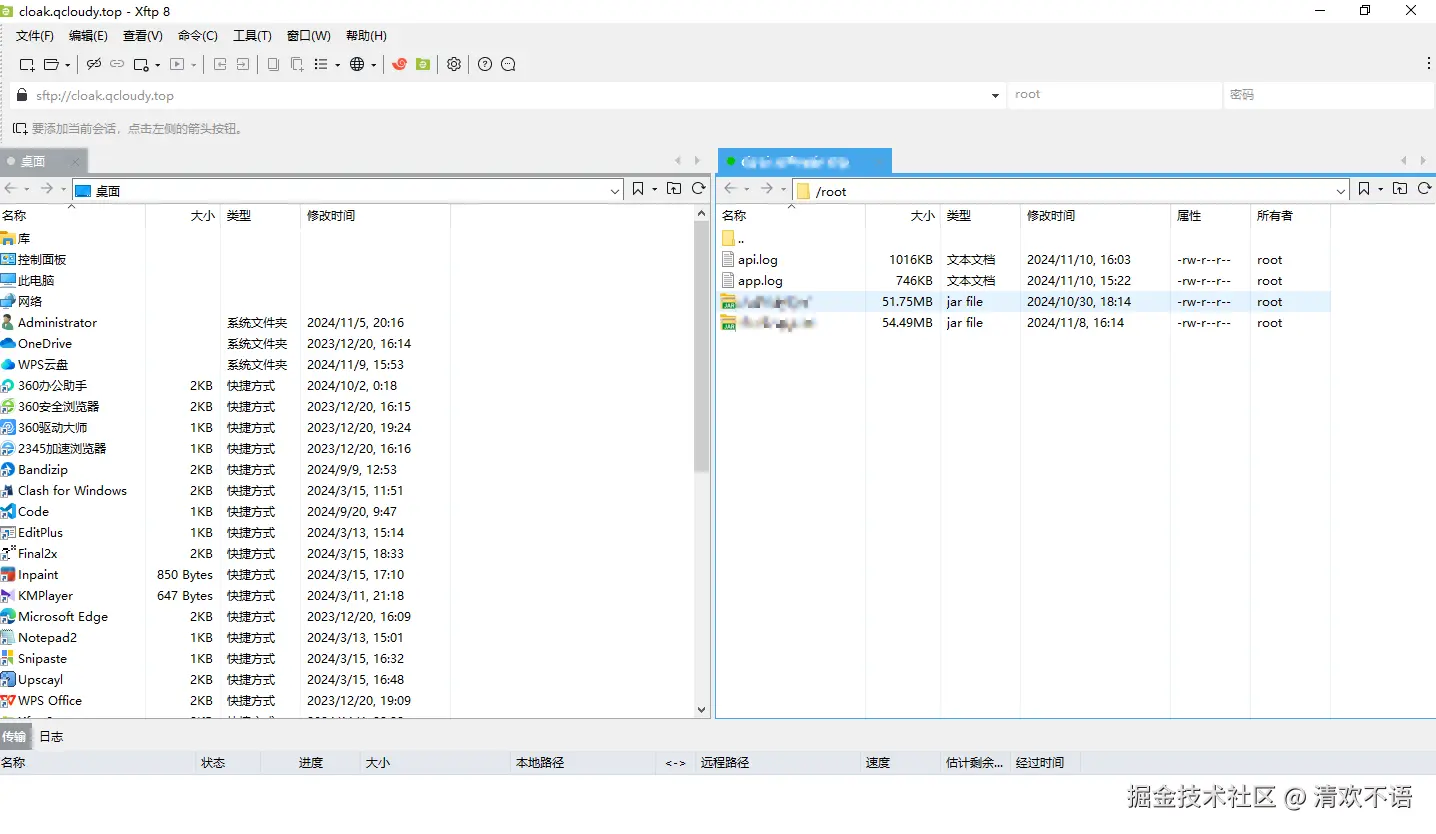1436x834 pixels.
Task: Click the transfer-left arrow toolbar icon
Action: (221, 65)
